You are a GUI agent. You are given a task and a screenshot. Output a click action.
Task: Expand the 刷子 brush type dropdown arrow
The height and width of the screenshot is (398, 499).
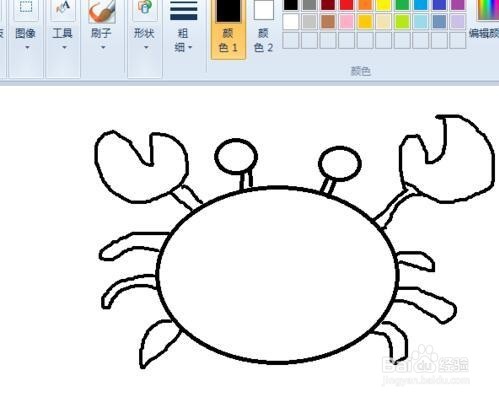click(103, 47)
